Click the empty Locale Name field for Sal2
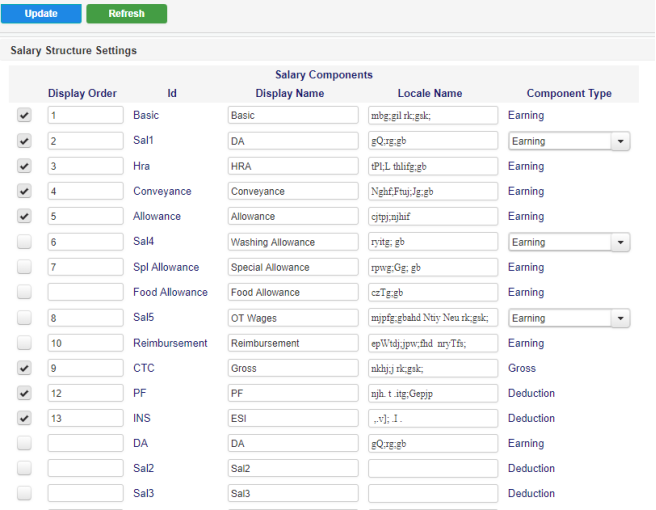656x510 pixels. pyautogui.click(x=432, y=468)
